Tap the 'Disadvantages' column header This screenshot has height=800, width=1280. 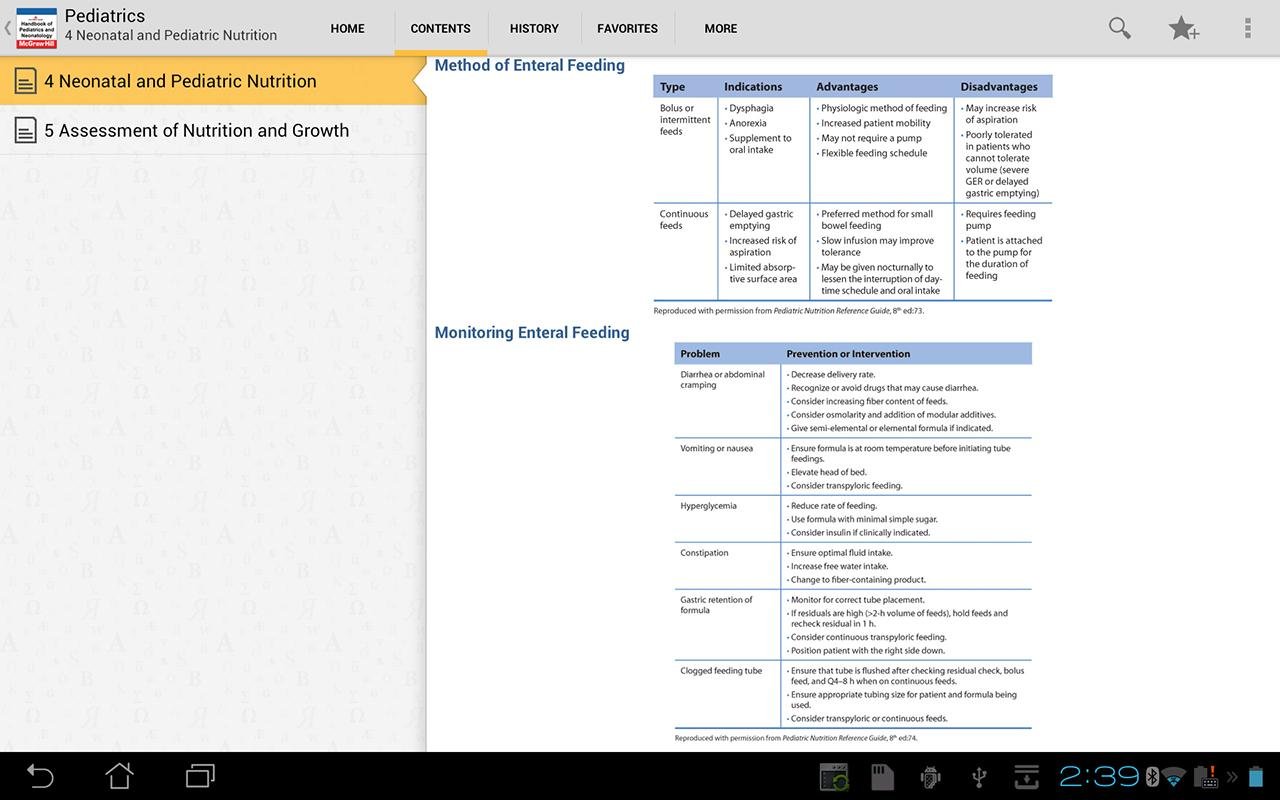coord(999,87)
